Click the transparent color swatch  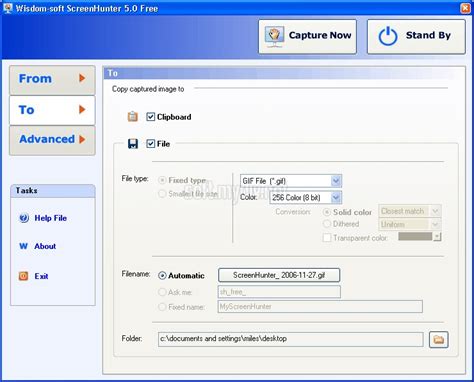point(415,236)
